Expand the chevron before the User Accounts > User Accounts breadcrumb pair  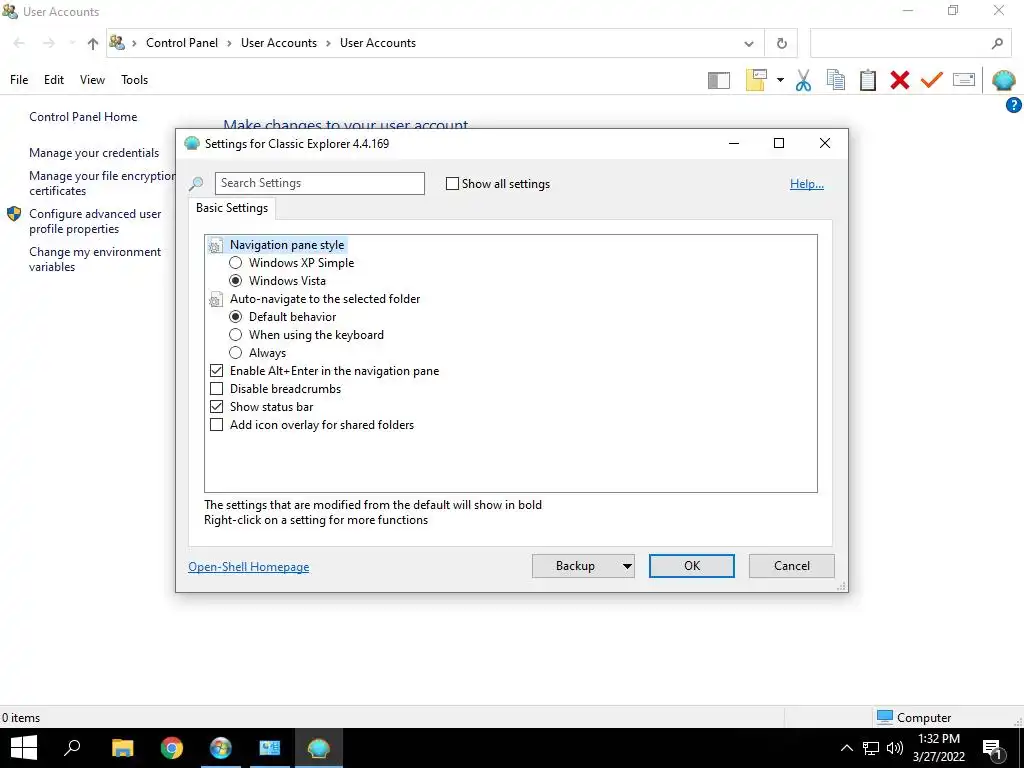pyautogui.click(x=134, y=44)
